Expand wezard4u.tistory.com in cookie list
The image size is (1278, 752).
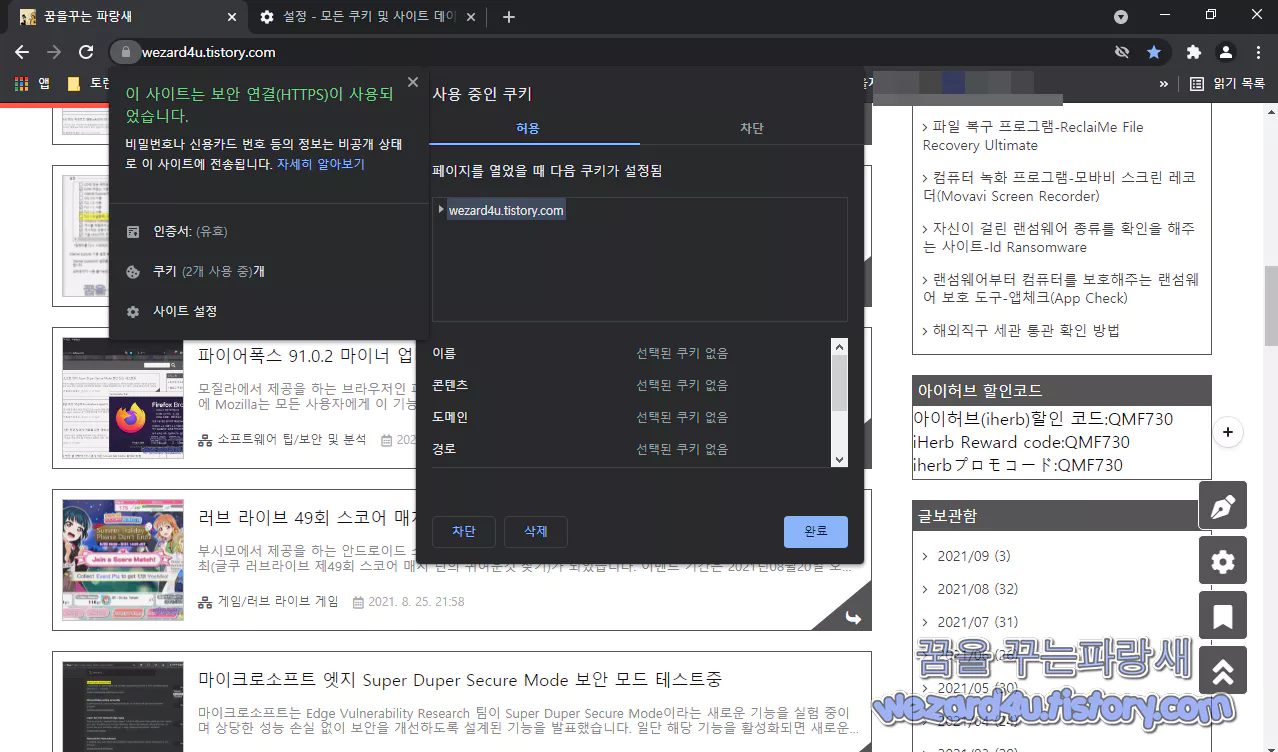coord(441,210)
